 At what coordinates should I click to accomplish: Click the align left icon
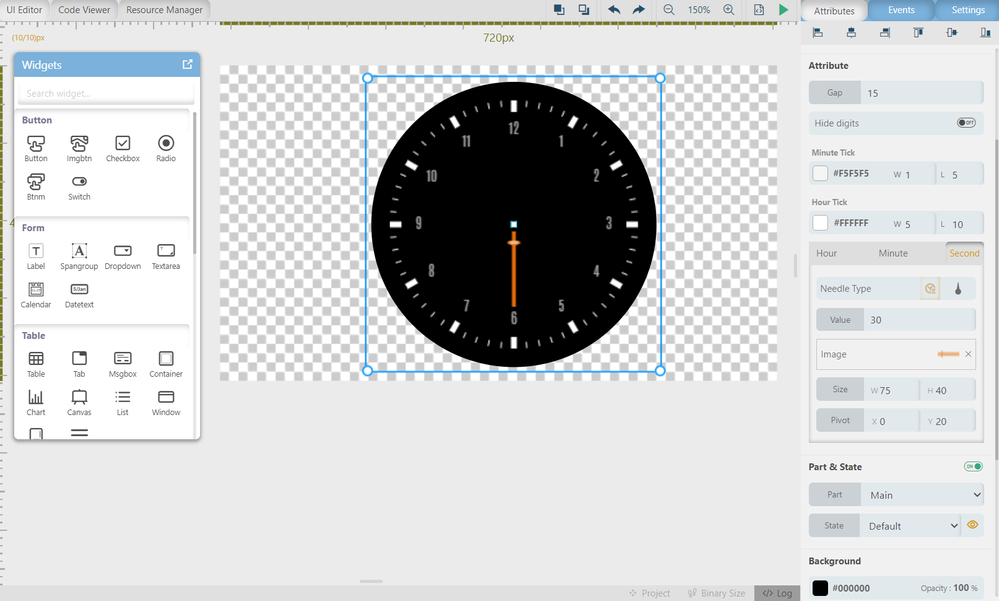point(818,33)
